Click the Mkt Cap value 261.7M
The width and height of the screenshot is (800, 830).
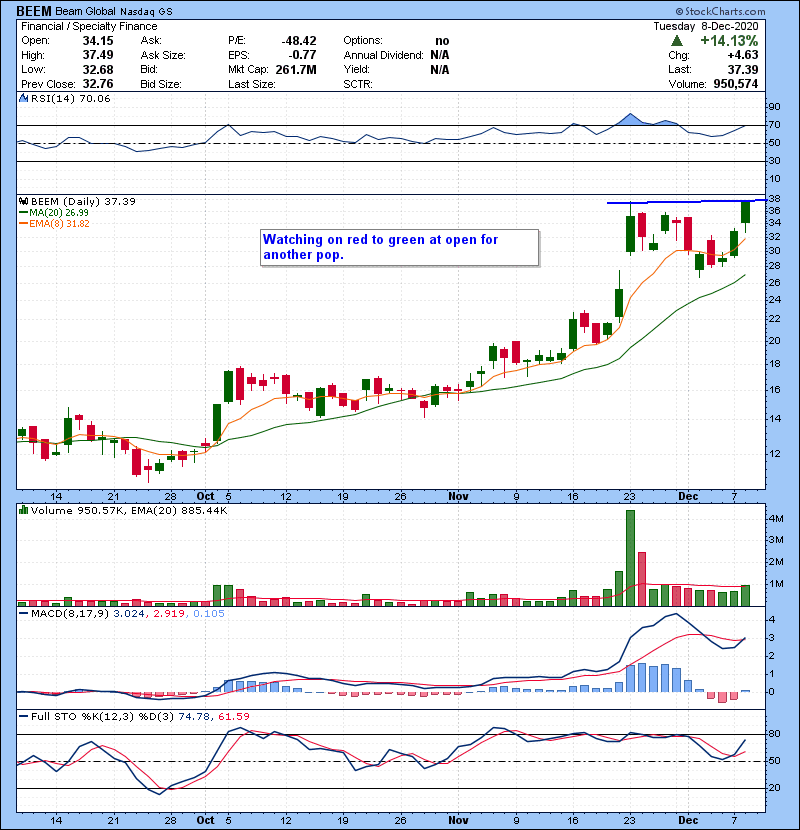(x=296, y=69)
